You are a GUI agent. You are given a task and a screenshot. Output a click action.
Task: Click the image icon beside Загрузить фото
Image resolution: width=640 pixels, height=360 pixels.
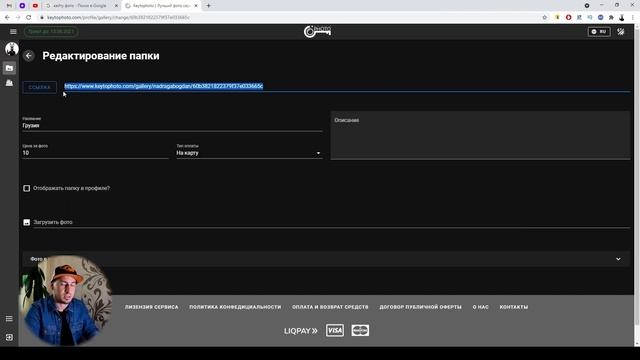(27, 222)
